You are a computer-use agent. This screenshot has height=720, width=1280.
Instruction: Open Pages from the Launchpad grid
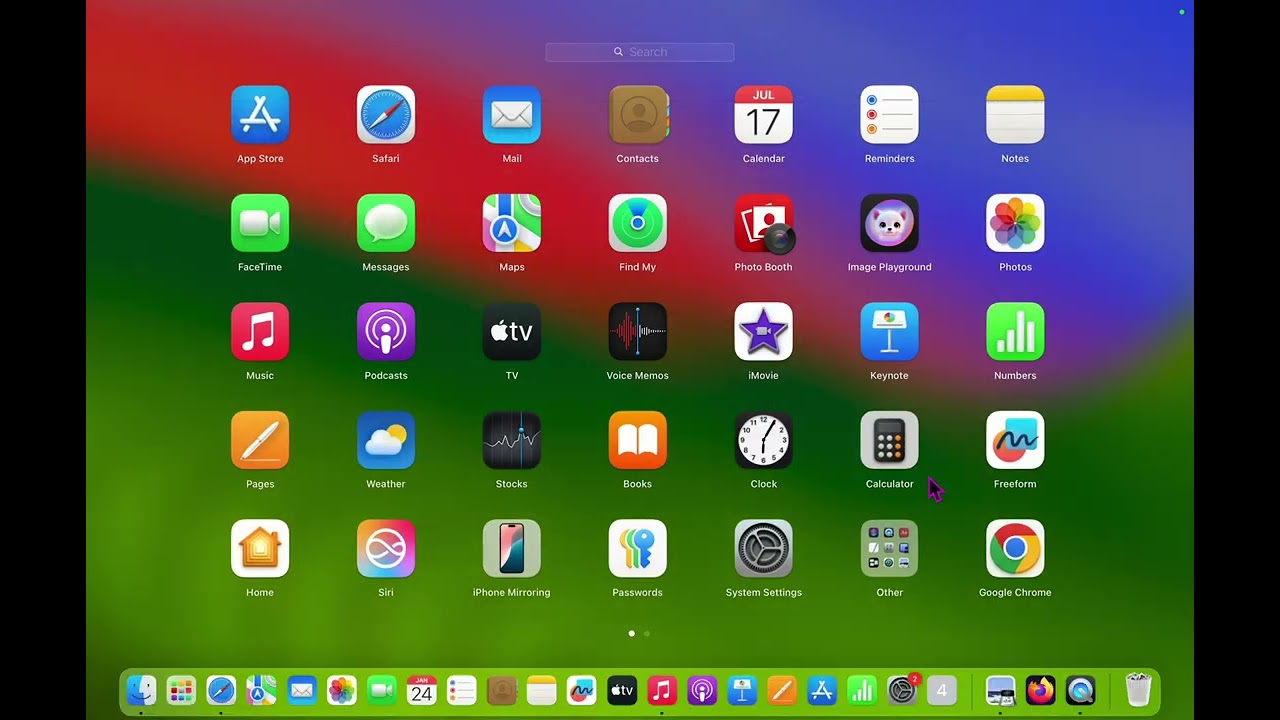pyautogui.click(x=260, y=440)
